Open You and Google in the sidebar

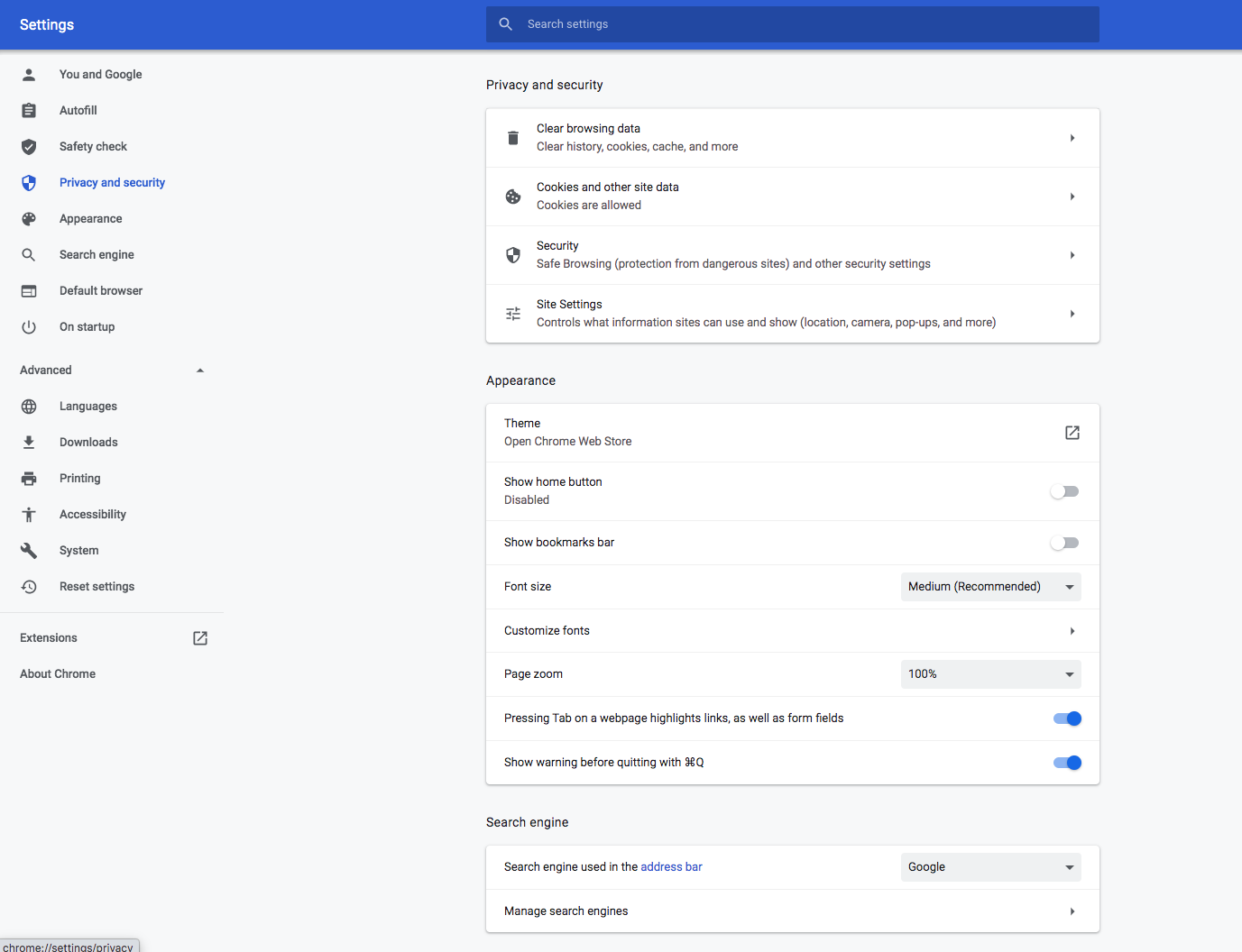pyautogui.click(x=101, y=75)
